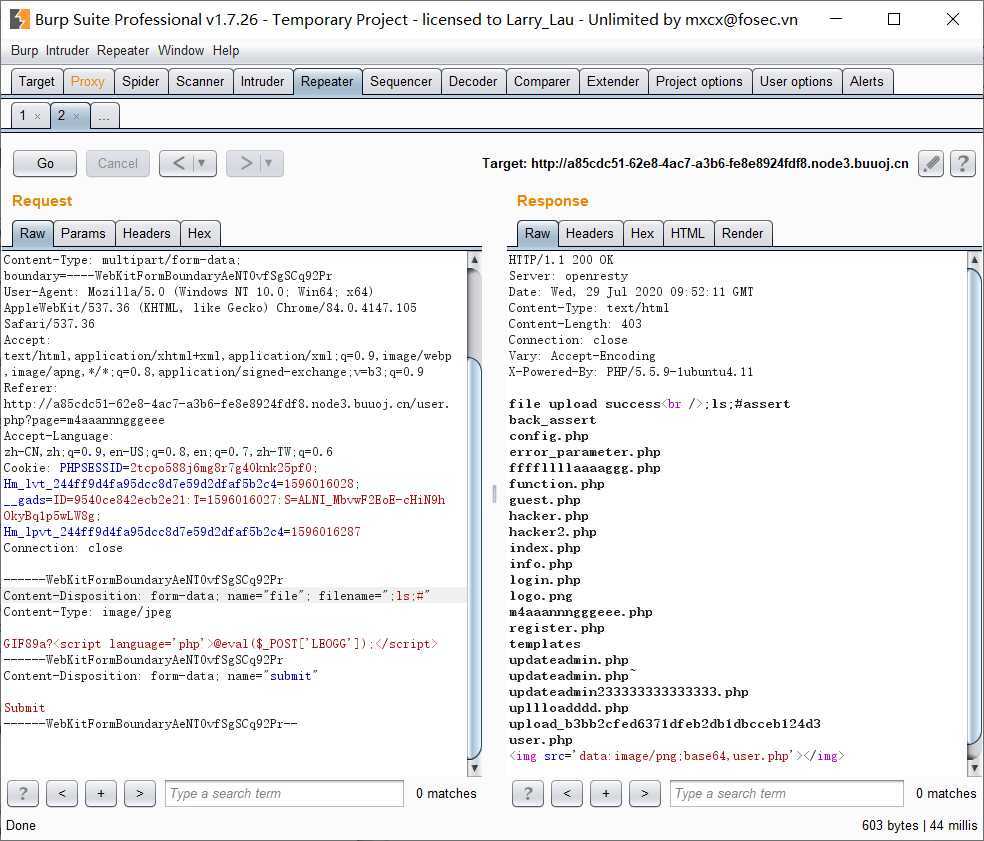
Task: Switch to the Sequencer tab
Action: [x=401, y=82]
